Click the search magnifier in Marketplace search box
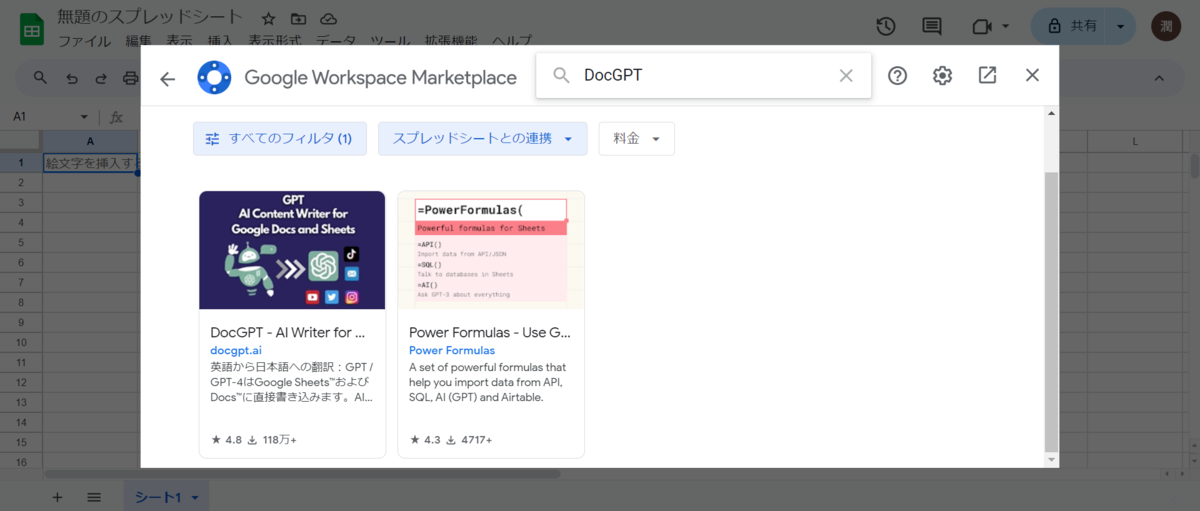 562,76
